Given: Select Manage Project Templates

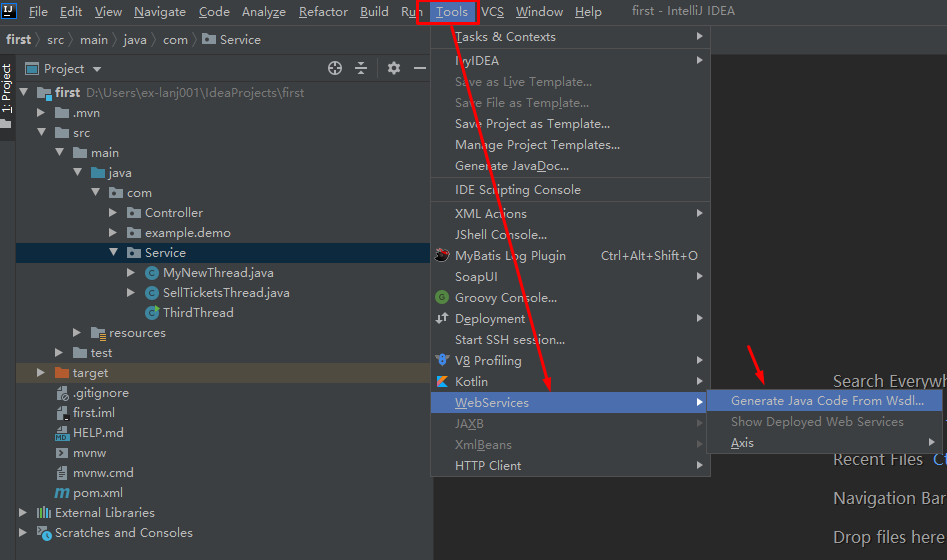Looking at the screenshot, I should [570, 145].
